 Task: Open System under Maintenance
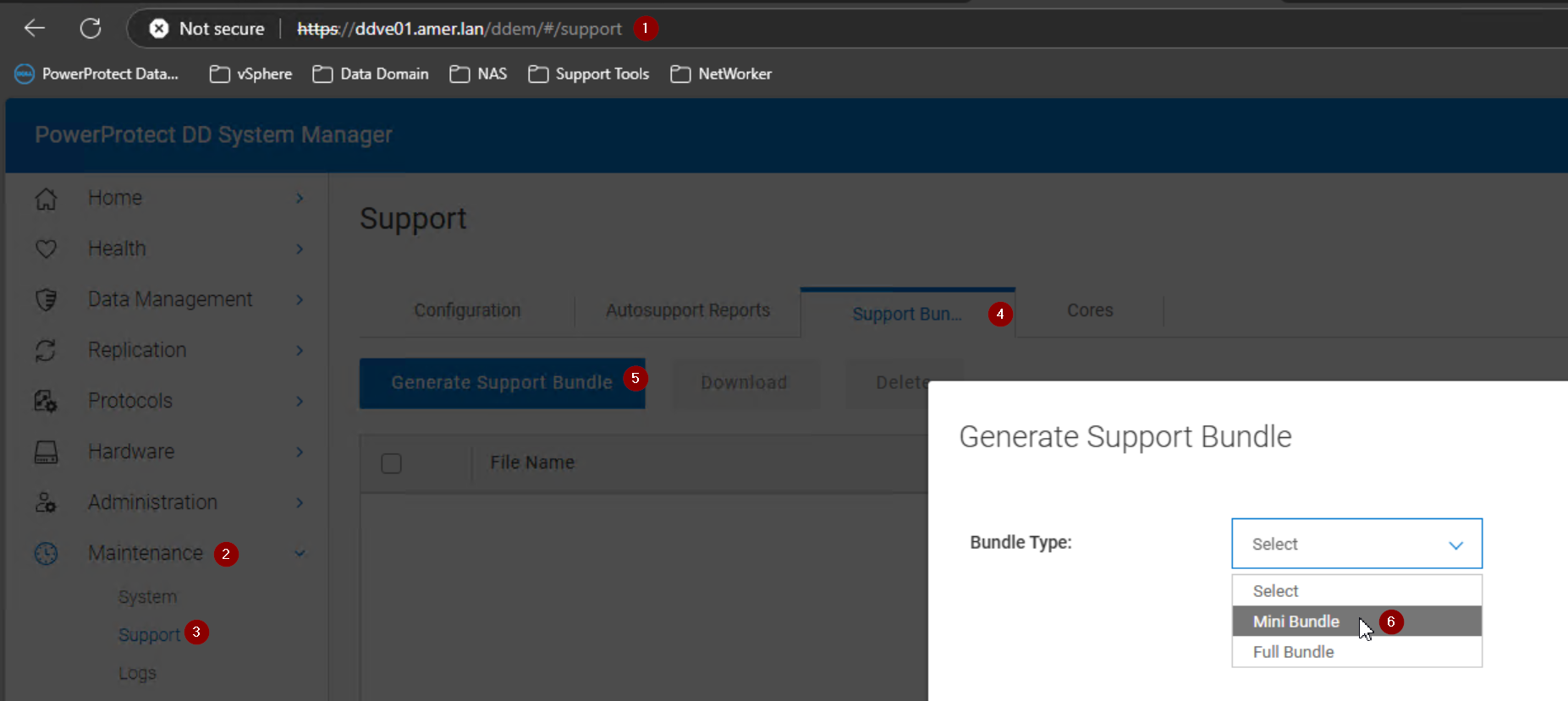[x=147, y=597]
